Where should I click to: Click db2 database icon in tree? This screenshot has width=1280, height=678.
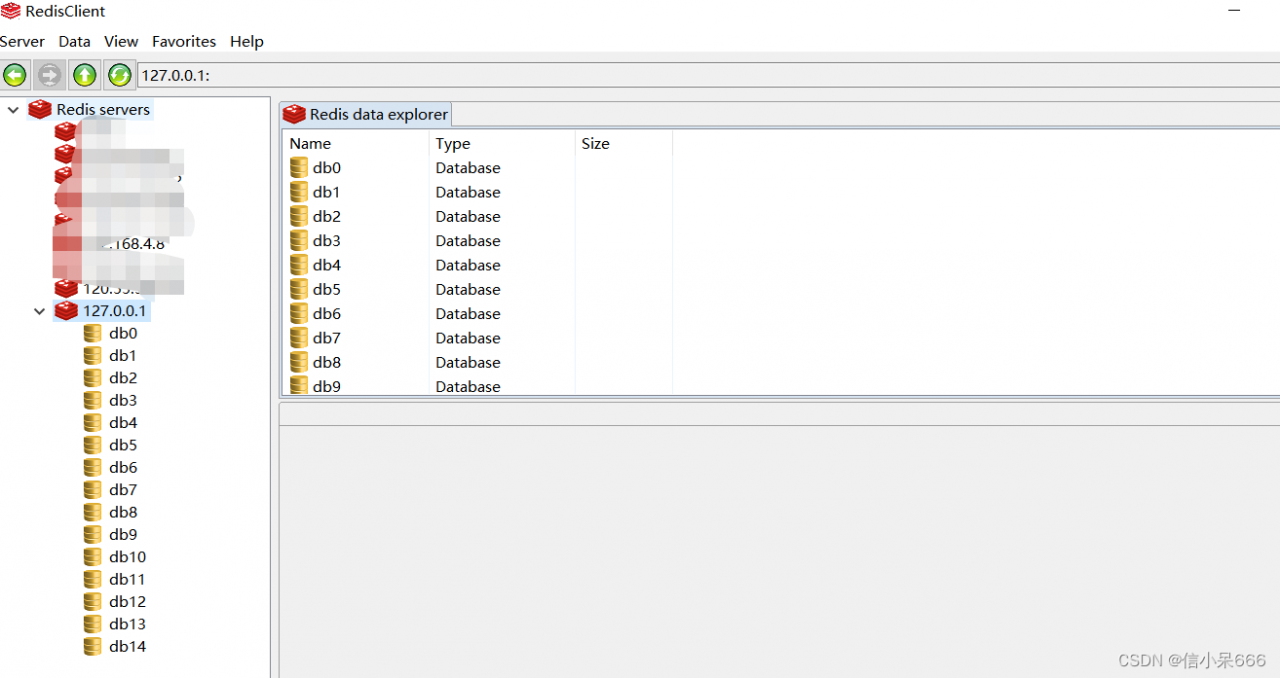[x=93, y=378]
